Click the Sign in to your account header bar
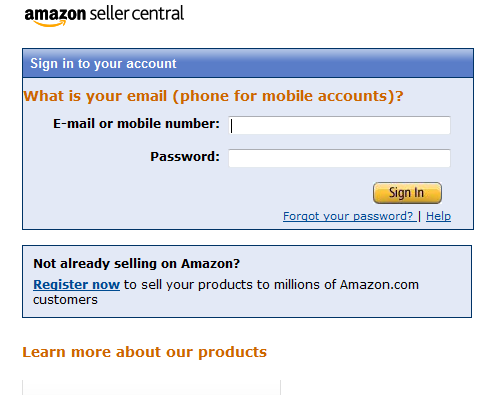 248,63
